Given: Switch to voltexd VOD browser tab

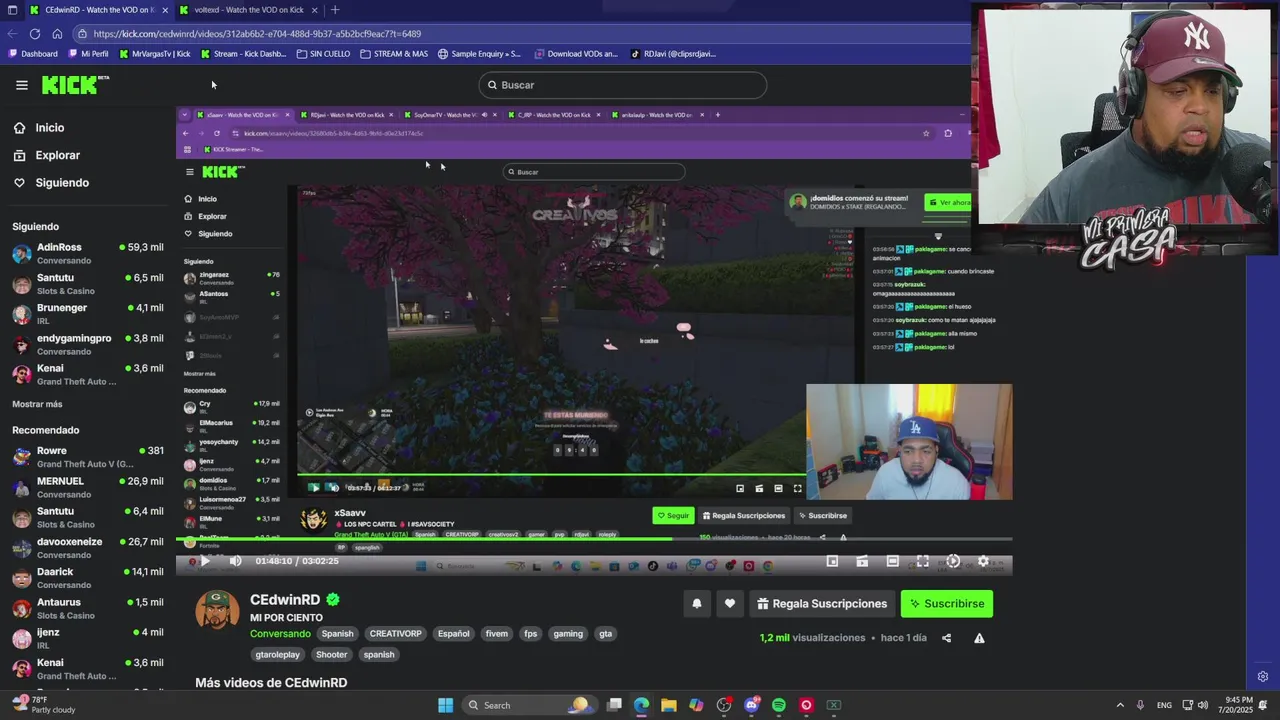Looking at the screenshot, I should point(249,10).
